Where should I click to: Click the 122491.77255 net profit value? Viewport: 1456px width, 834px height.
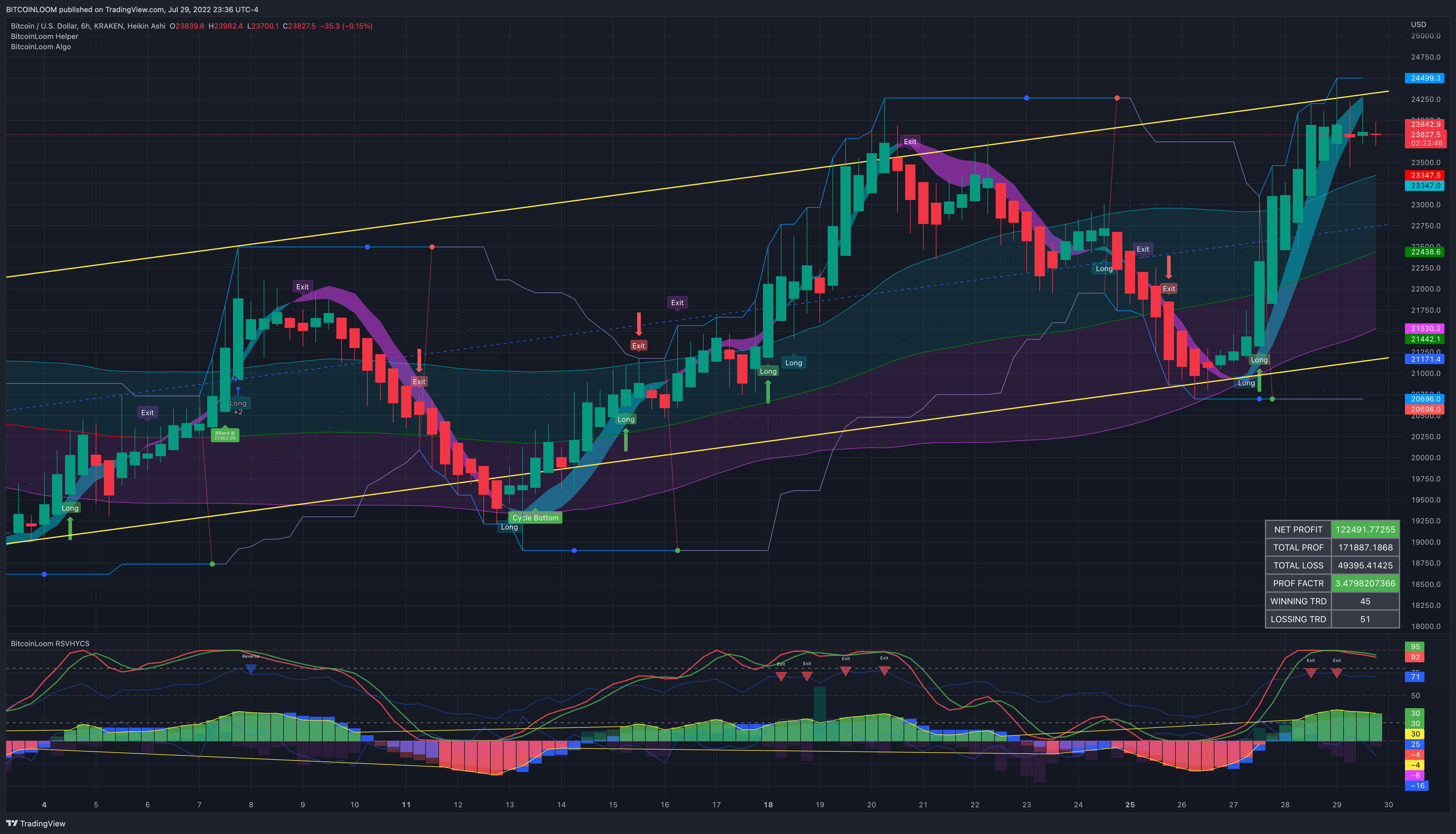(1365, 529)
